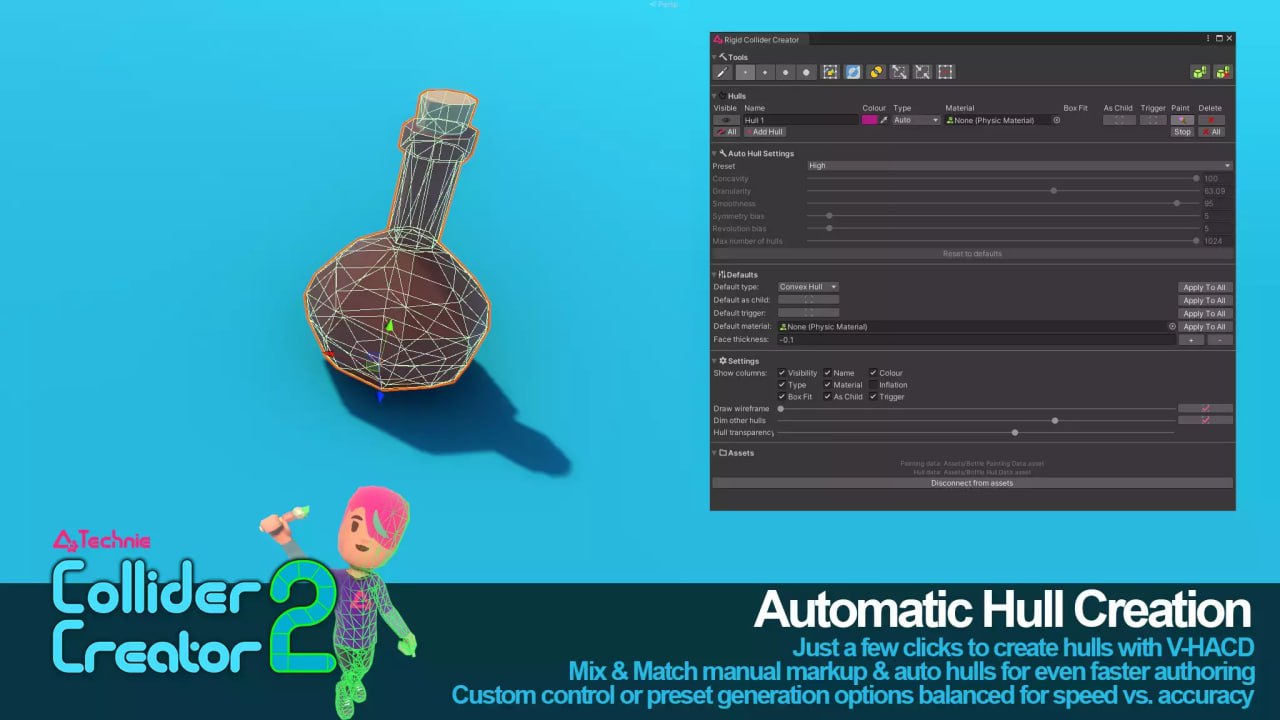
Task: Click Disconnect from assets button
Action: (x=972, y=483)
